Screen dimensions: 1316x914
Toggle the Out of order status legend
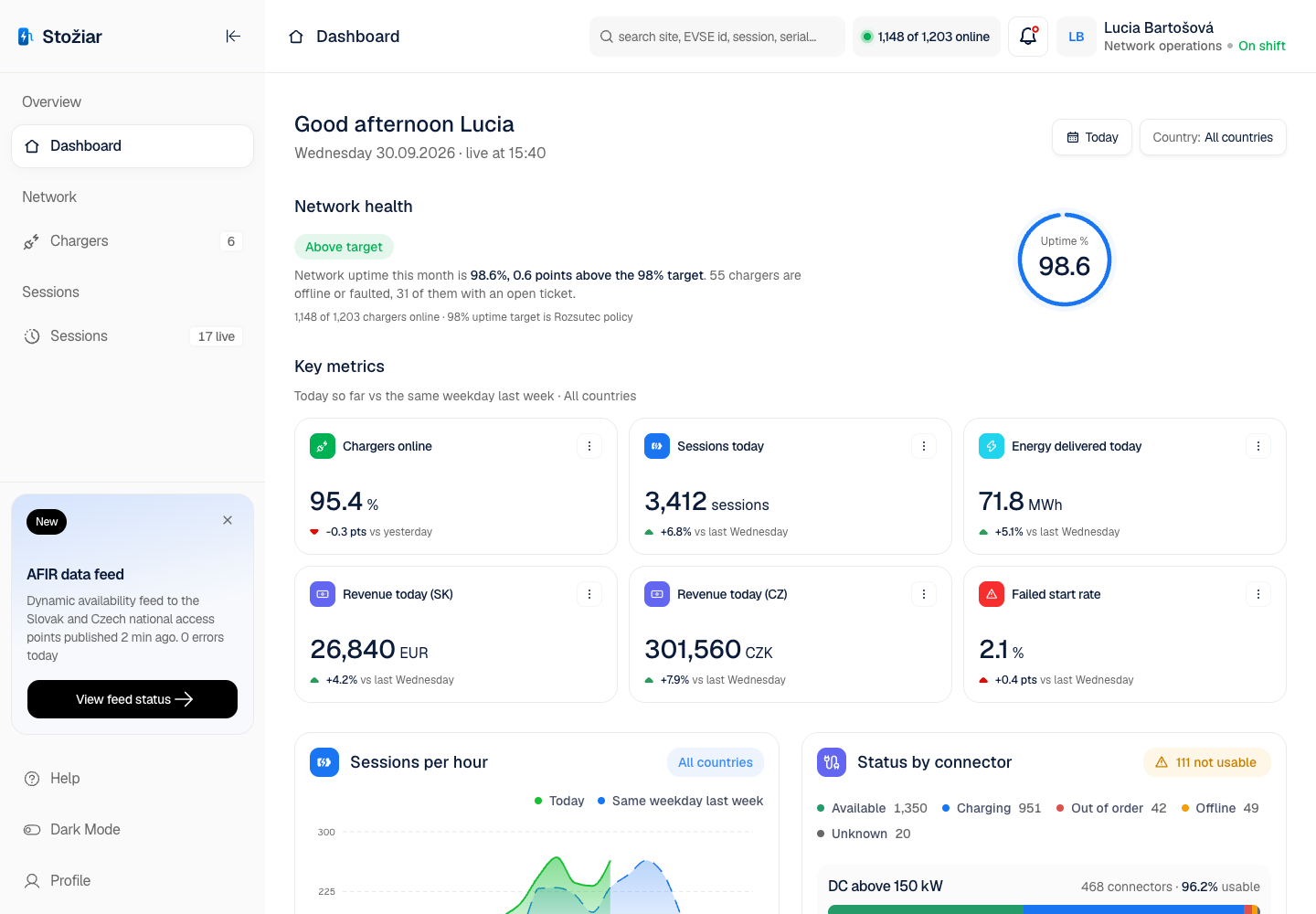pos(1111,808)
